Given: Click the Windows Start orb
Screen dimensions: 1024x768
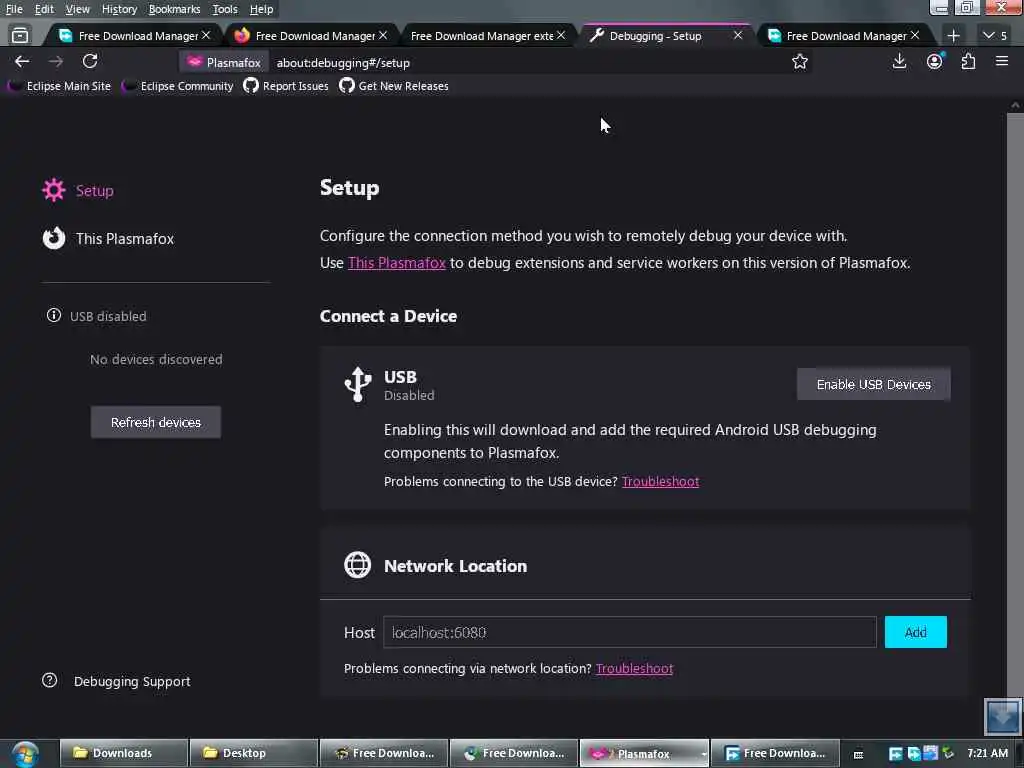Looking at the screenshot, I should 25,754.
